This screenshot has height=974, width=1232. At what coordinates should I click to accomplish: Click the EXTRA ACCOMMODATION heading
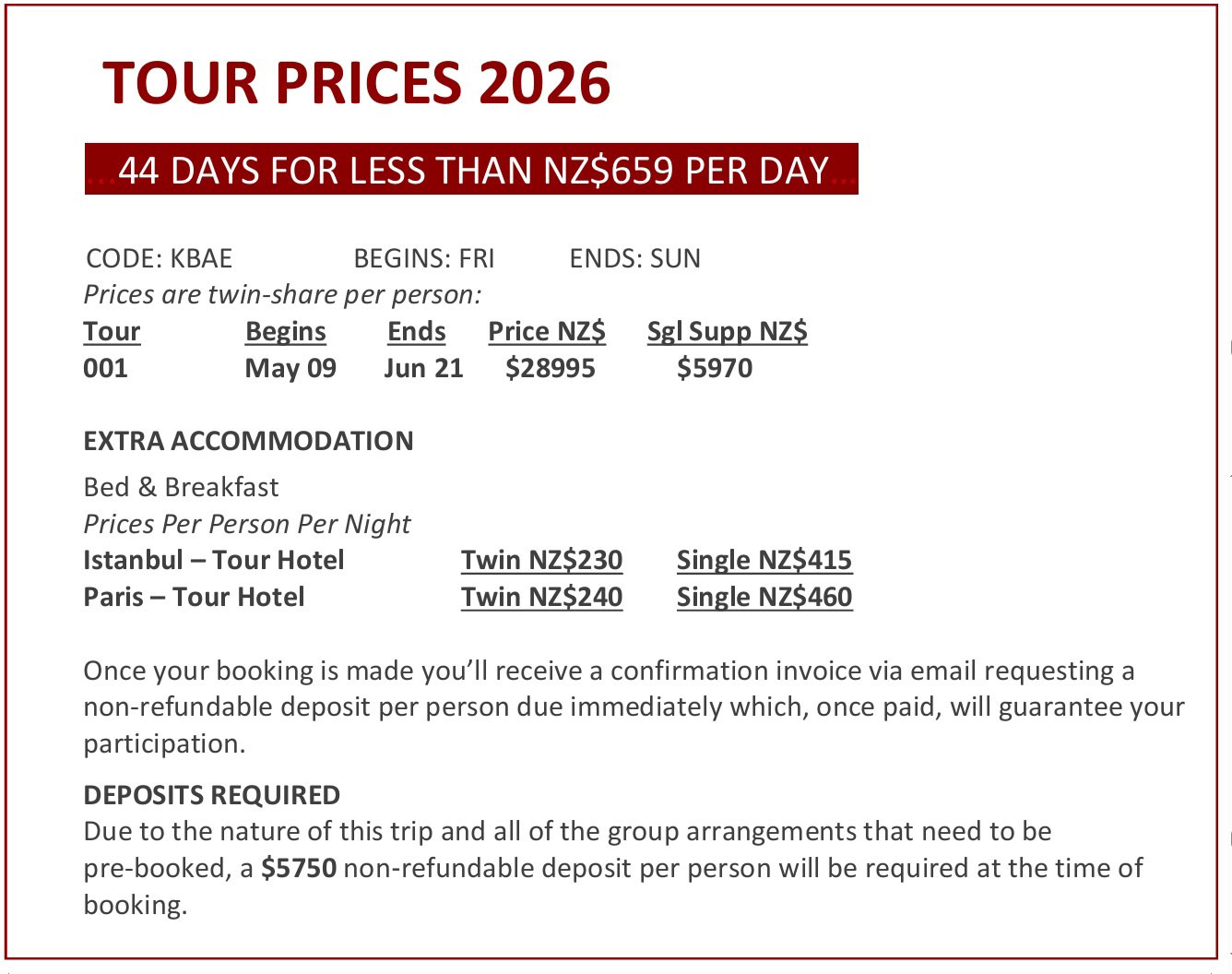[x=248, y=441]
